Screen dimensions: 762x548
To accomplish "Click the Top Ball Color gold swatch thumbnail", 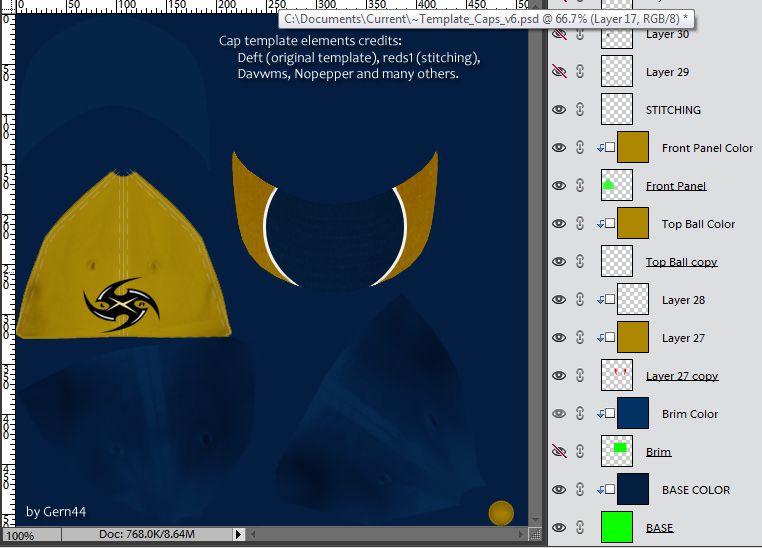I will point(633,224).
